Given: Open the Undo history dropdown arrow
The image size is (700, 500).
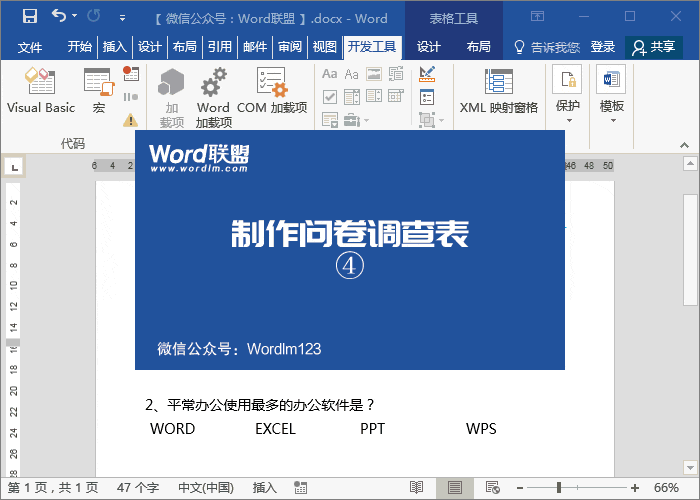Looking at the screenshot, I should [x=75, y=16].
